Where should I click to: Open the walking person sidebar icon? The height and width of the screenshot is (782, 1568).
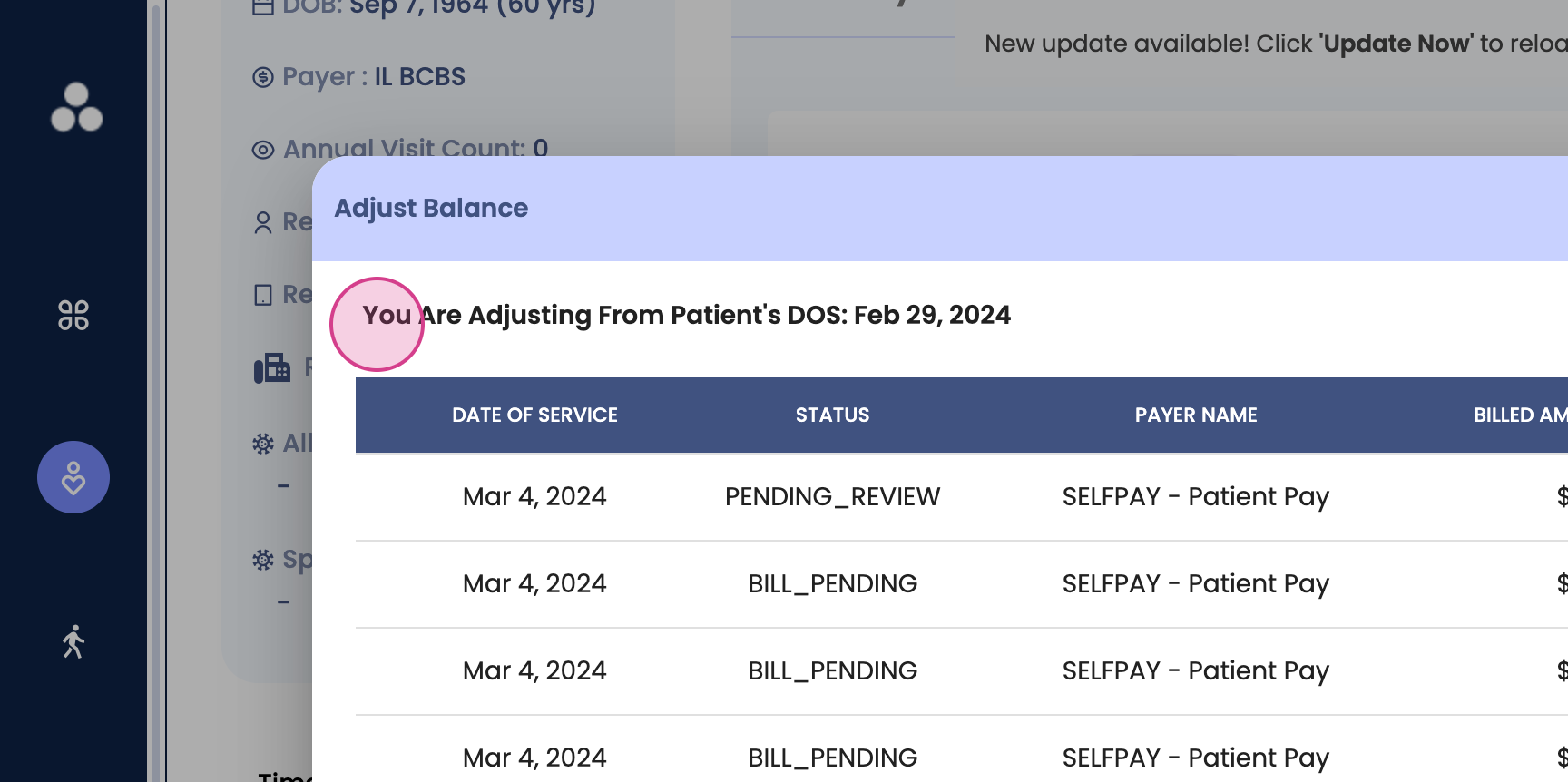73,641
